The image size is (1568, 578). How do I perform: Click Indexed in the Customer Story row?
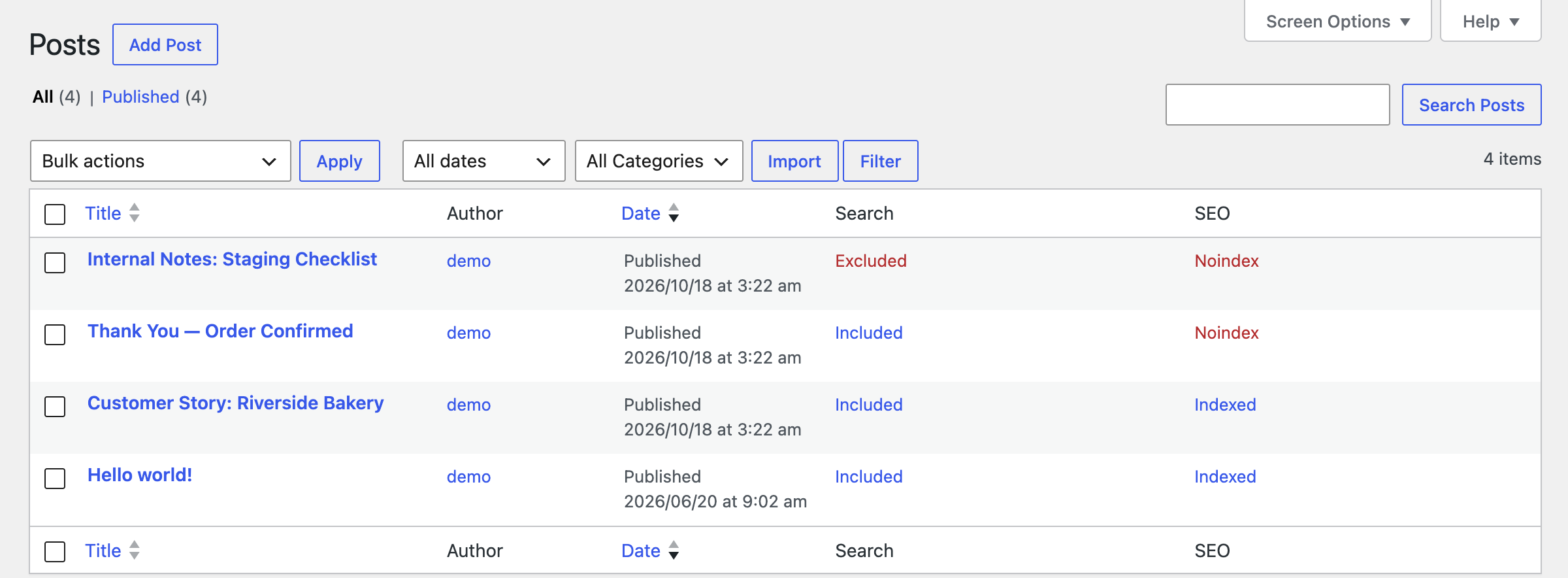[1225, 405]
